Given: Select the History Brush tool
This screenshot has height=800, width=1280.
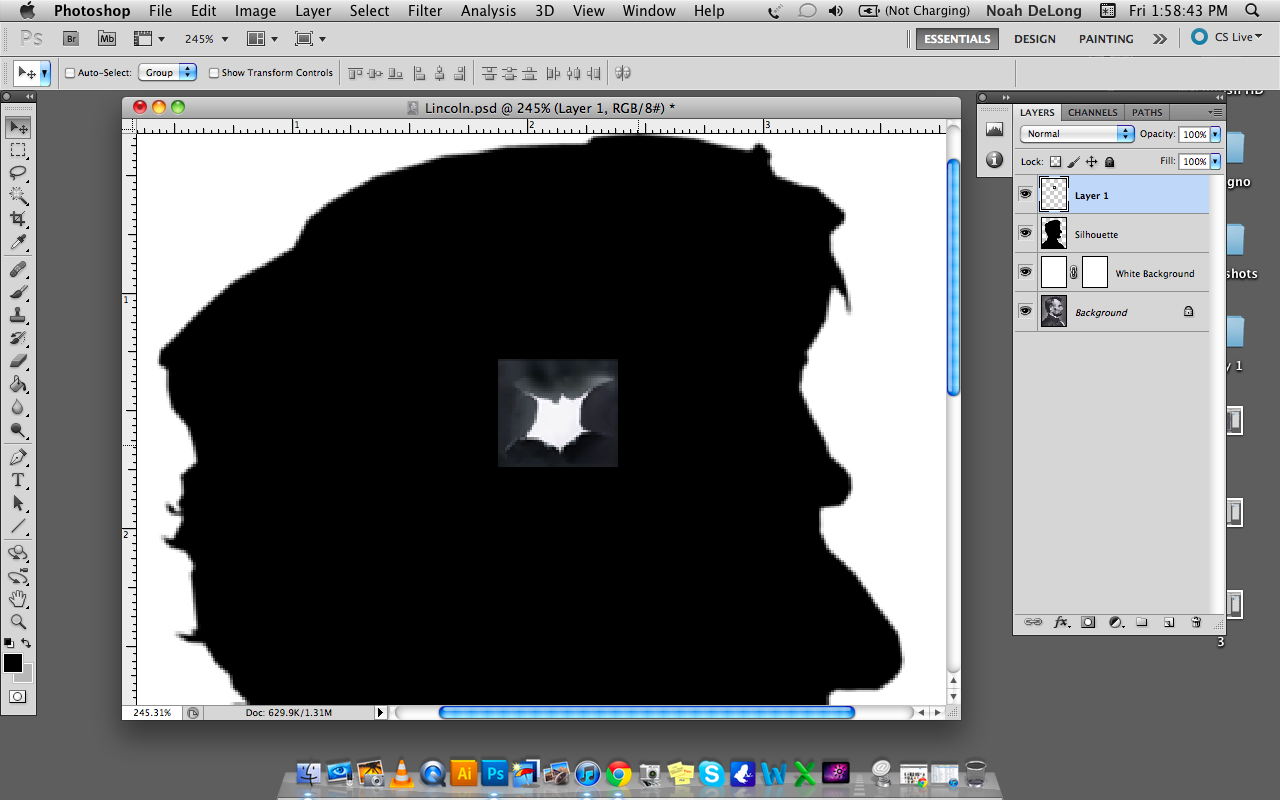Looking at the screenshot, I should [x=18, y=338].
